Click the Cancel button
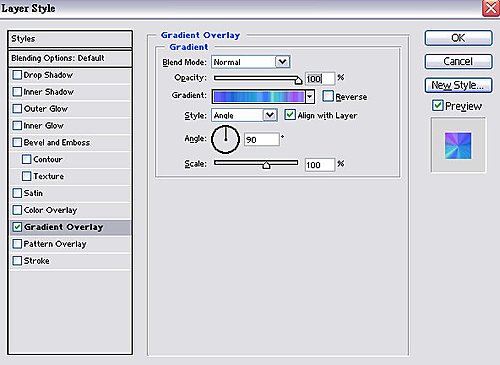Image resolution: width=500 pixels, height=365 pixels. [458, 62]
